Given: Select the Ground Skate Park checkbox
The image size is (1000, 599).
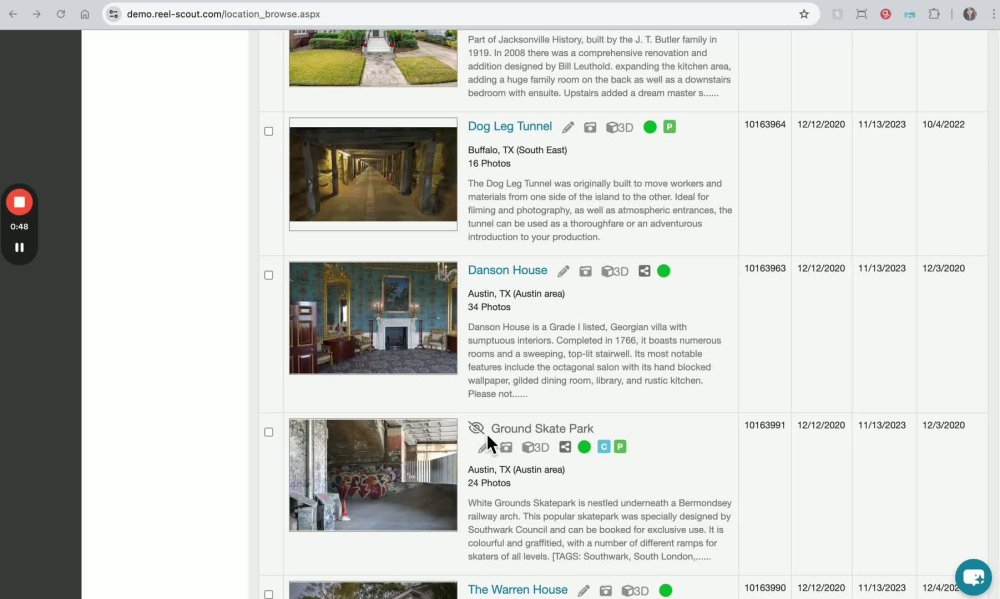Looking at the screenshot, I should [268, 433].
